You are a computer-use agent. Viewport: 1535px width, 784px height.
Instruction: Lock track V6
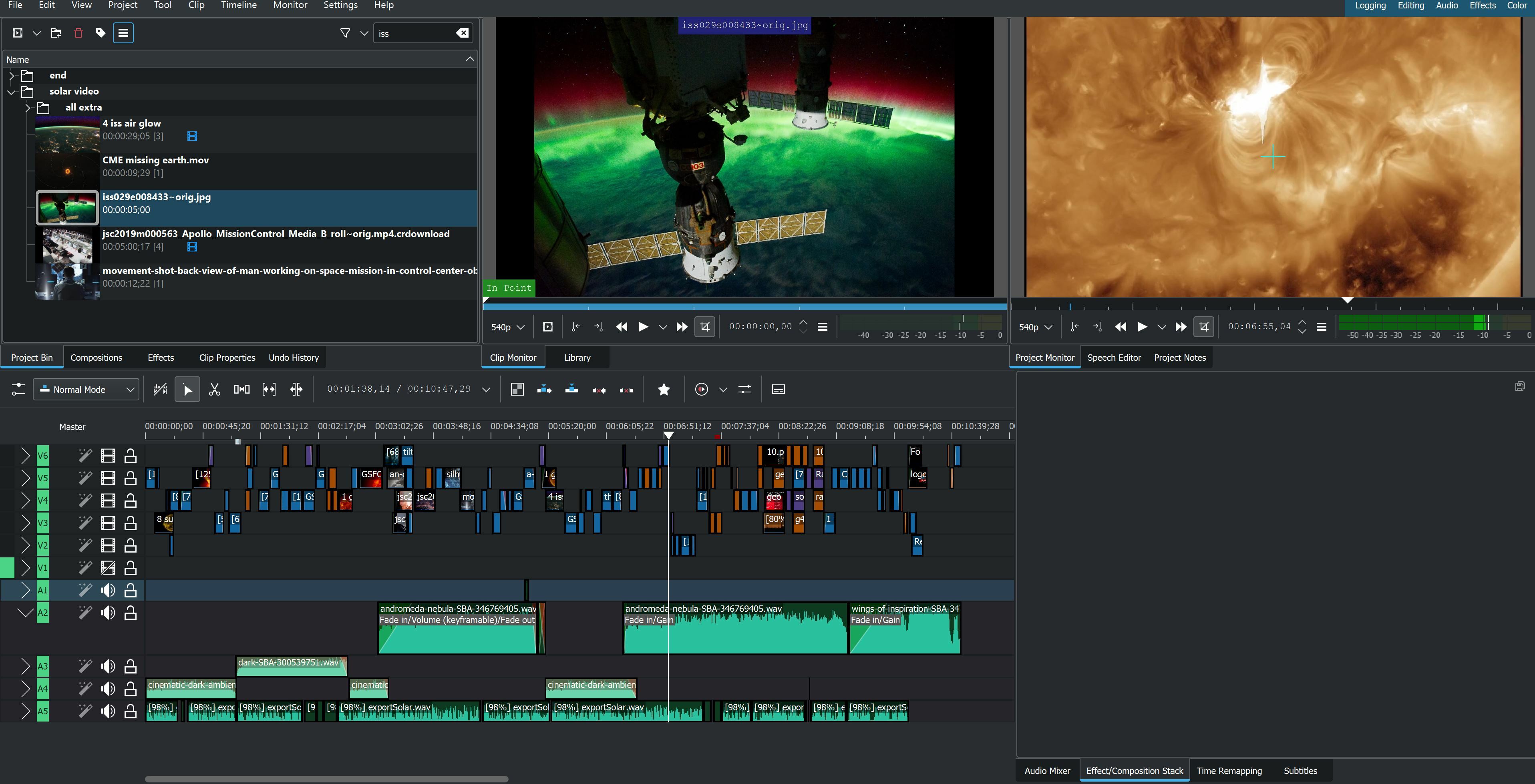click(131, 456)
